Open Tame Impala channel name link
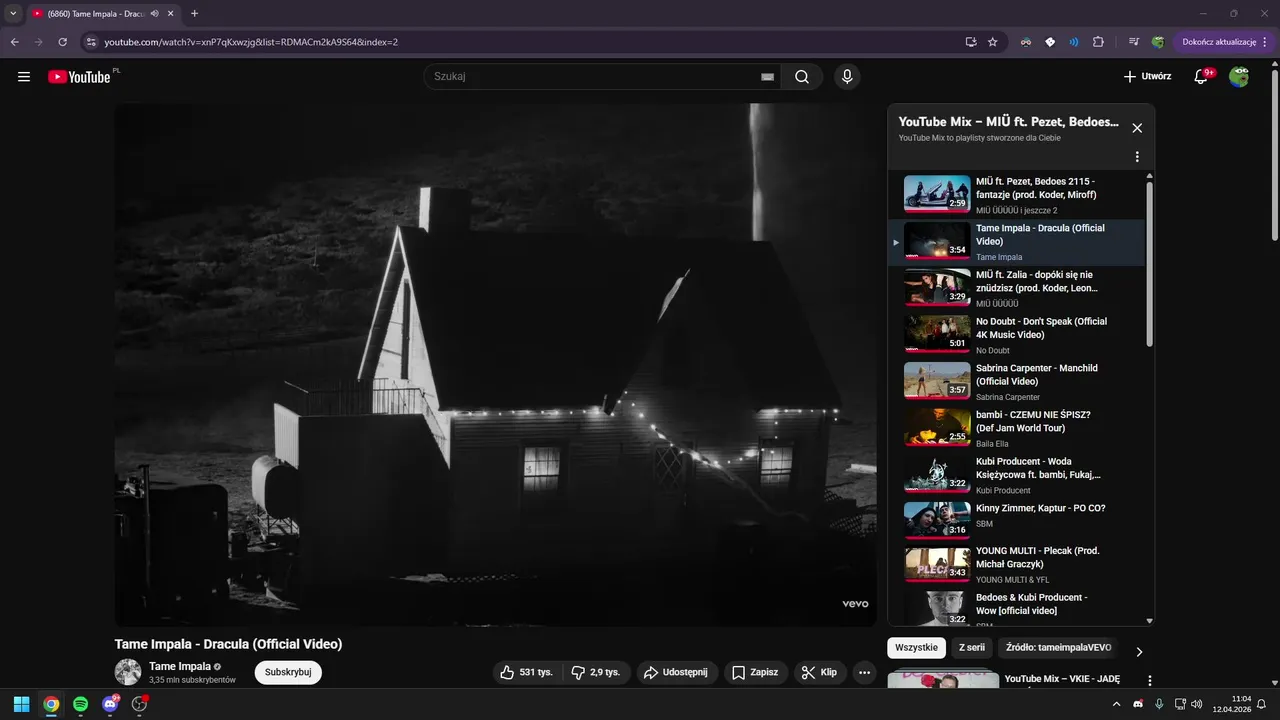The image size is (1280, 720). [x=180, y=666]
